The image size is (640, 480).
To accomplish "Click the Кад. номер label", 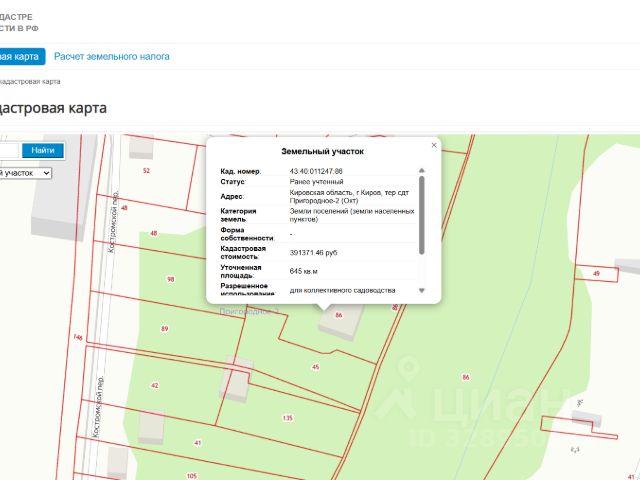I will tap(240, 171).
